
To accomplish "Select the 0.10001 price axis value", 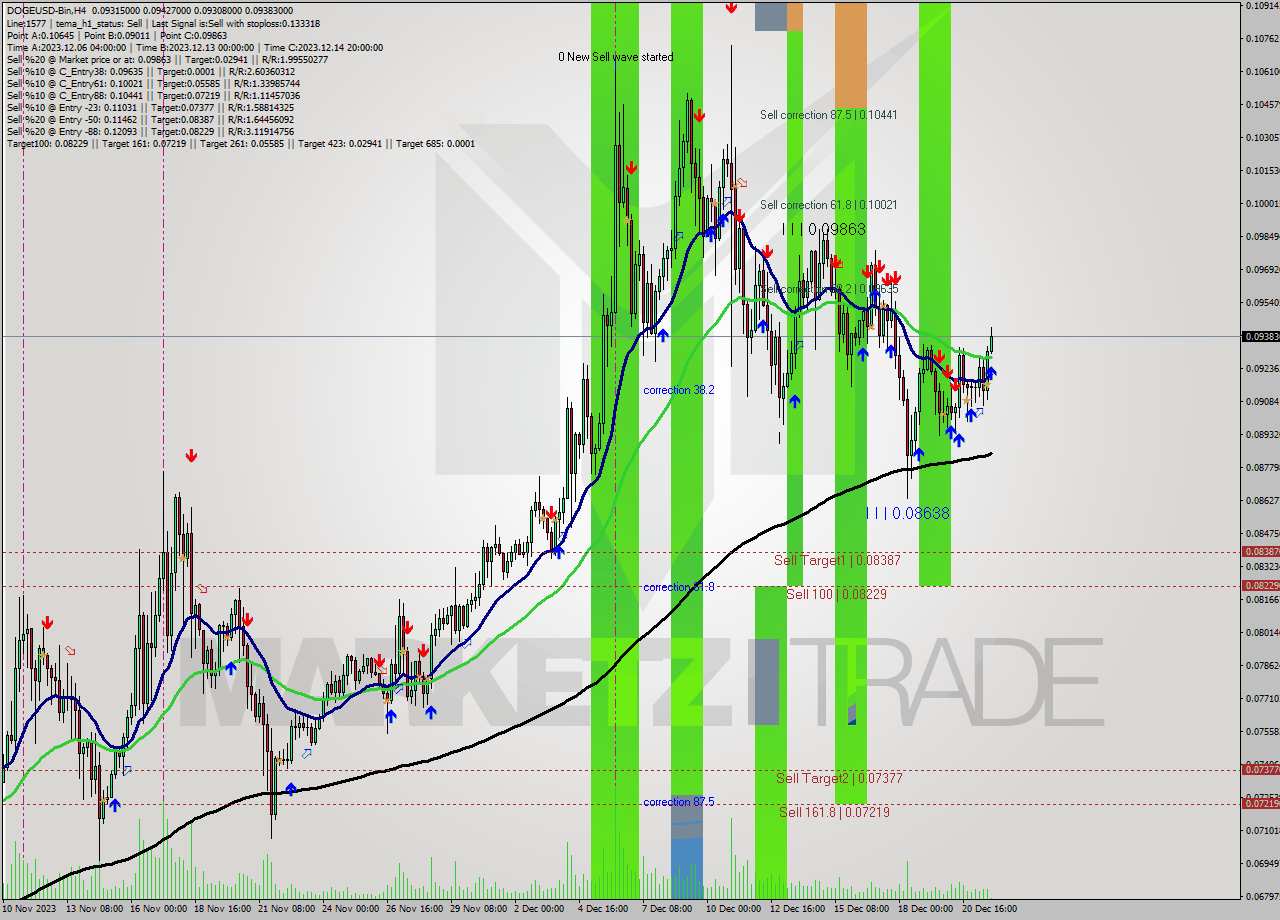I will point(1262,203).
